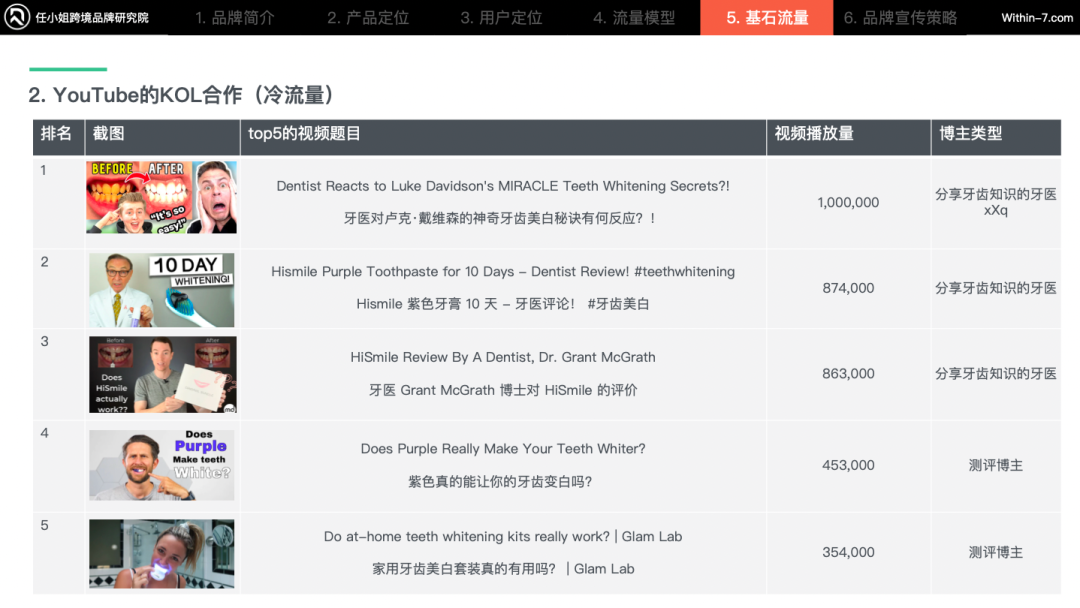Click rank number 3

pos(44,342)
